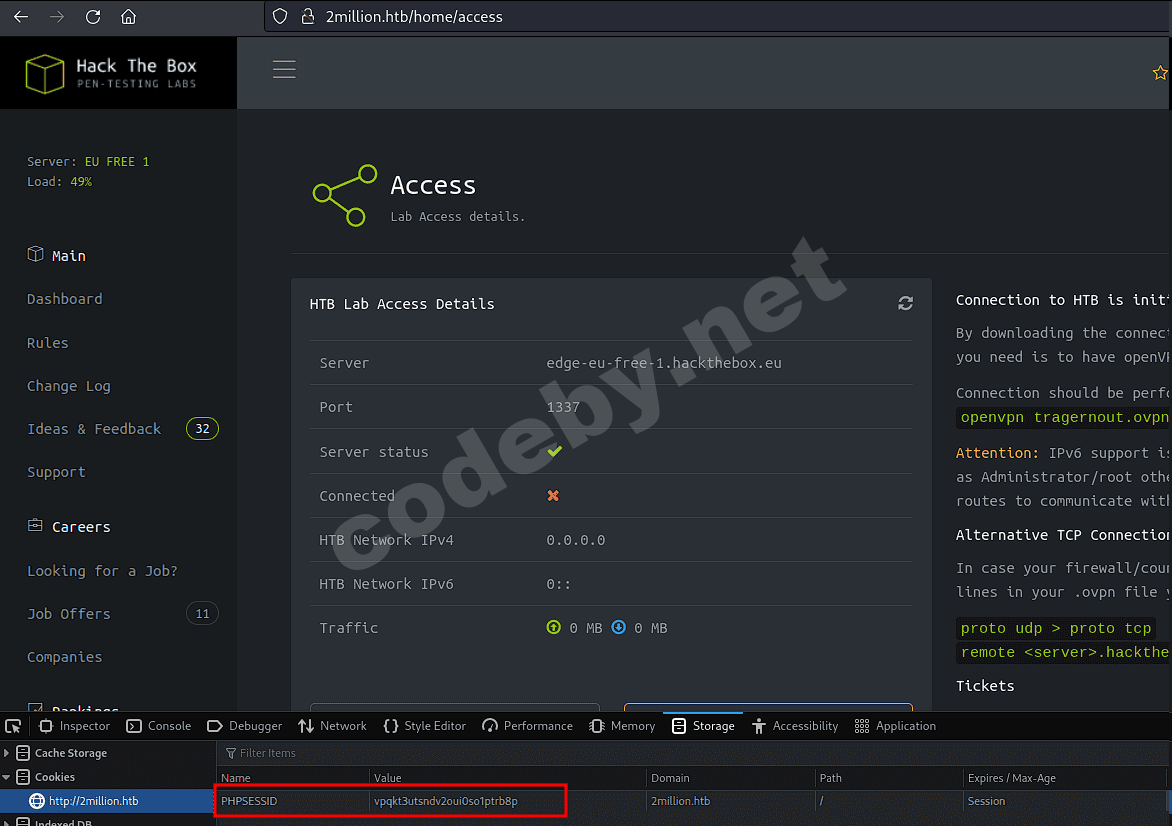Image resolution: width=1172 pixels, height=826 pixels.
Task: Select the PHPSESSID cookie name cell
Action: click(x=292, y=801)
